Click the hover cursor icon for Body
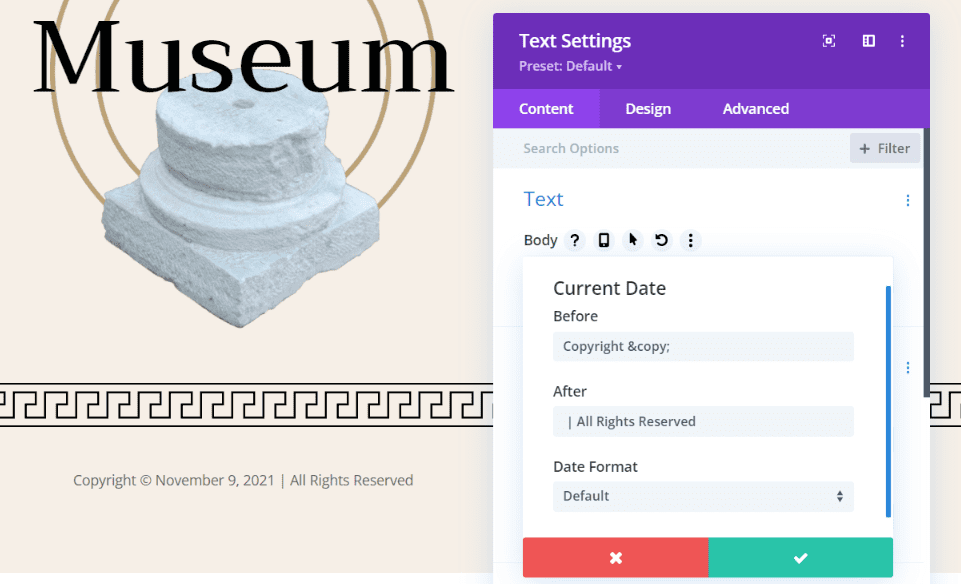 [x=632, y=240]
